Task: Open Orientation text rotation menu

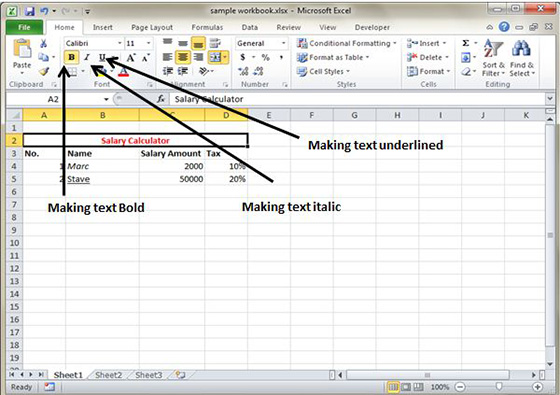Action: [206, 71]
